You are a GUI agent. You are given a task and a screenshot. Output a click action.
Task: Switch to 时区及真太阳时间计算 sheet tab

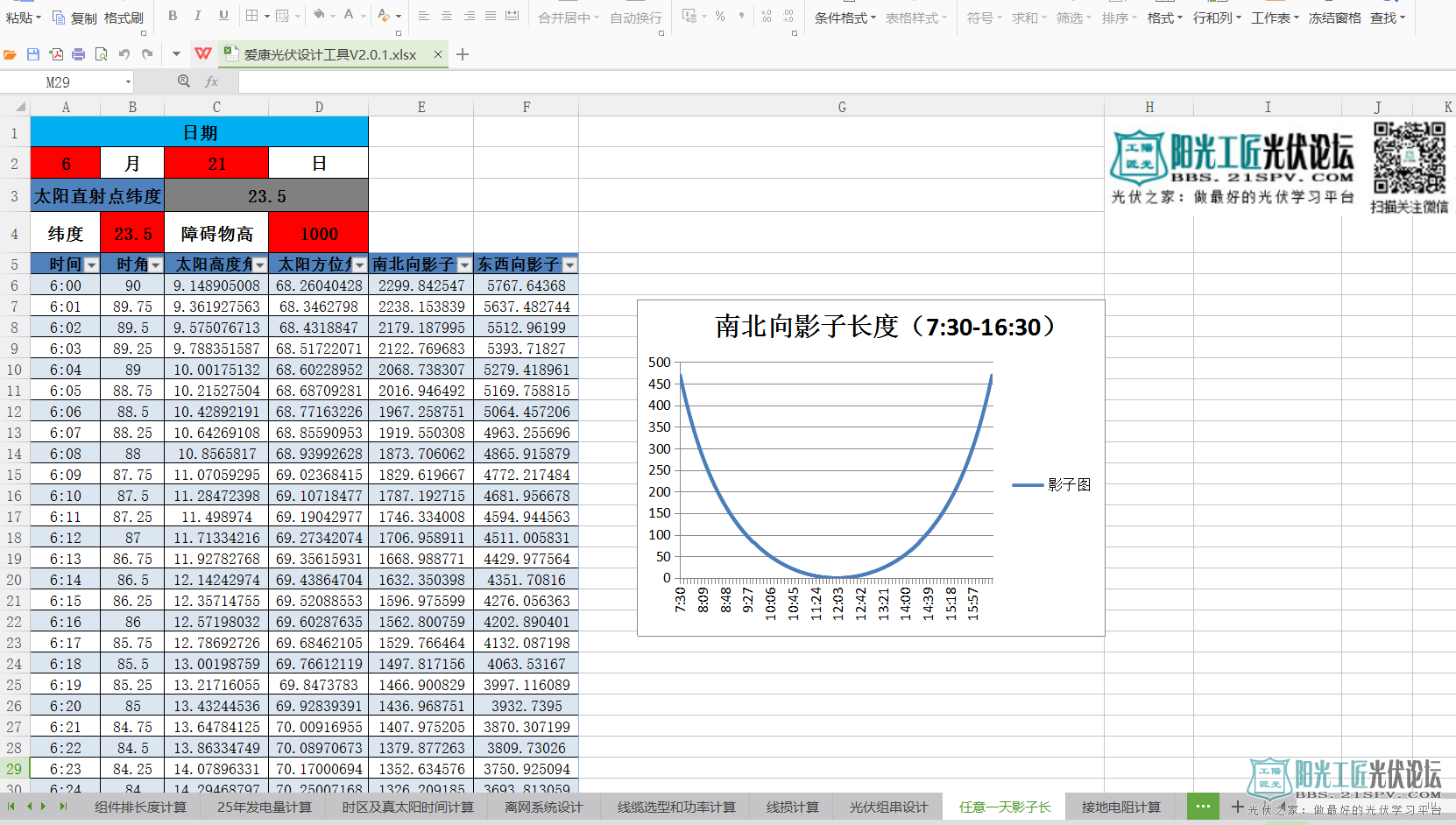pos(407,807)
